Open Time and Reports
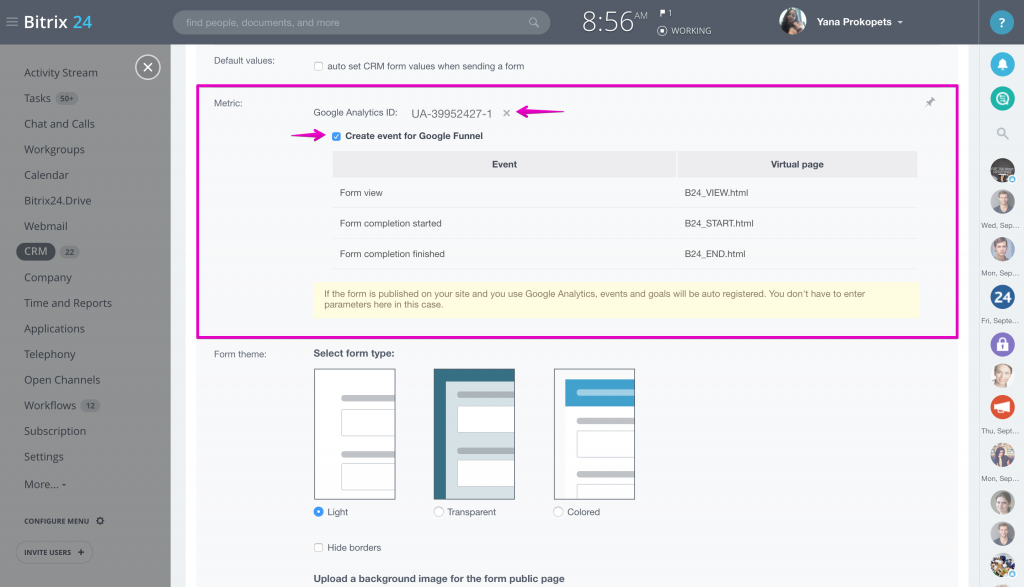The image size is (1024, 587). (68, 303)
